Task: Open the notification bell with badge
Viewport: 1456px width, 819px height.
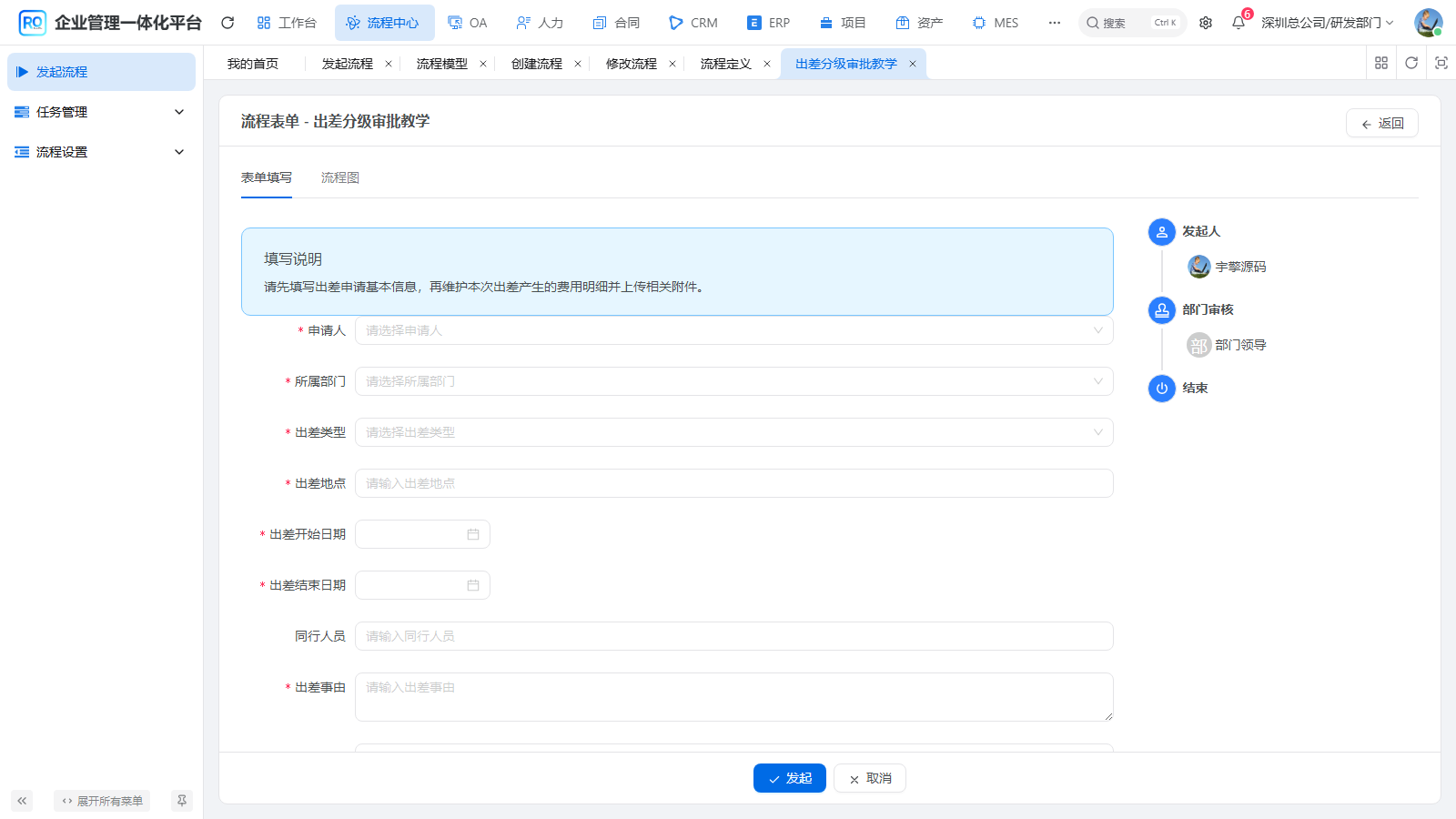Action: click(x=1239, y=23)
